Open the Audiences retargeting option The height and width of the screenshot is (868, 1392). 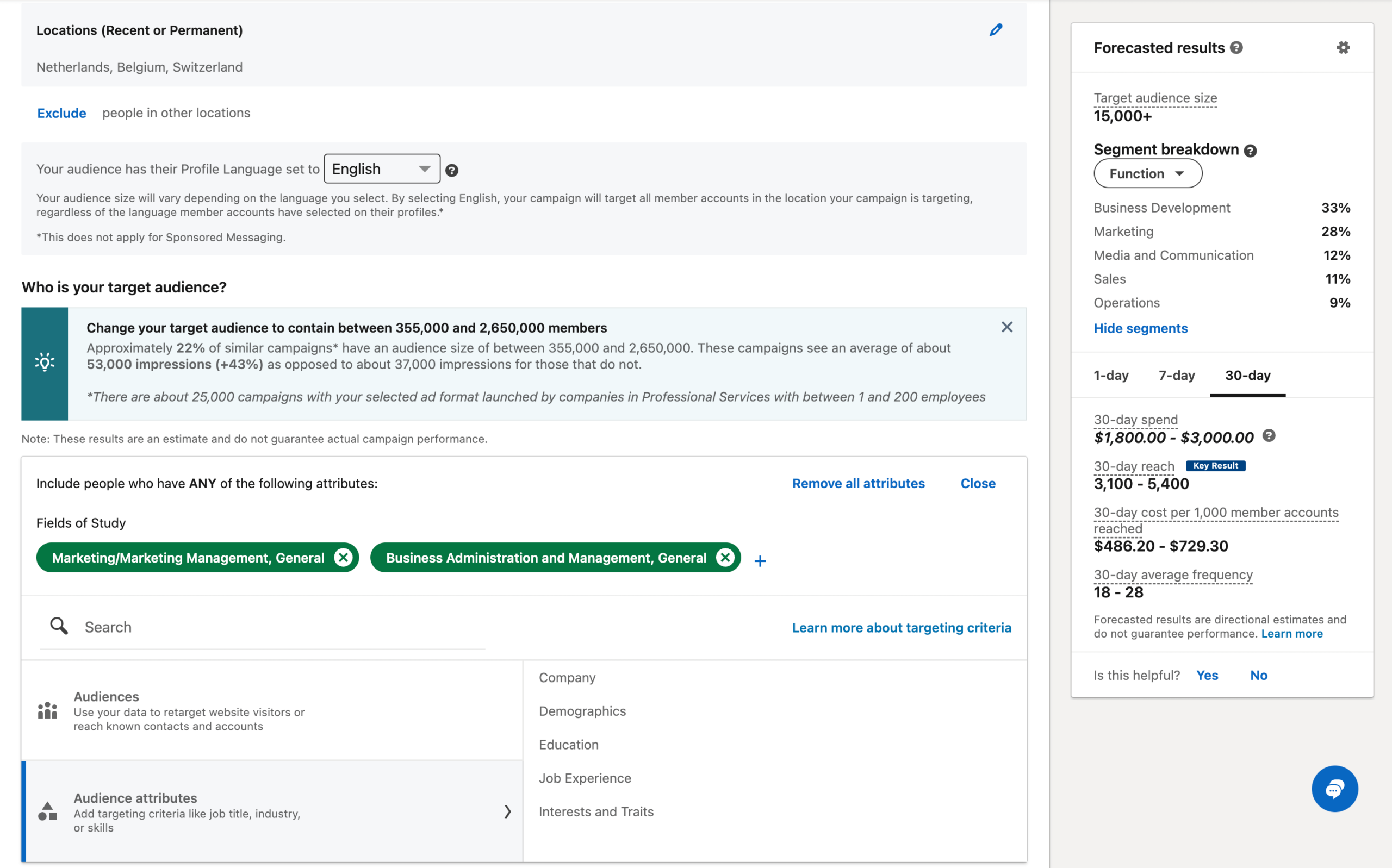[272, 710]
